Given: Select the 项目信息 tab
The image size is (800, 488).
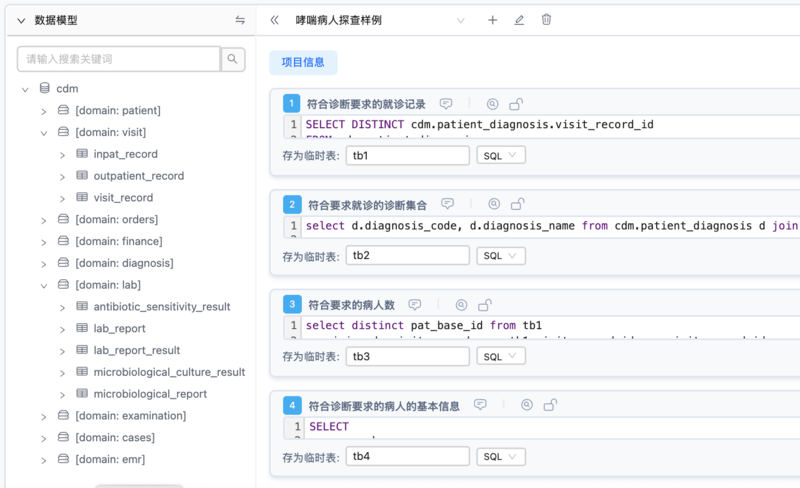Looking at the screenshot, I should tap(303, 62).
